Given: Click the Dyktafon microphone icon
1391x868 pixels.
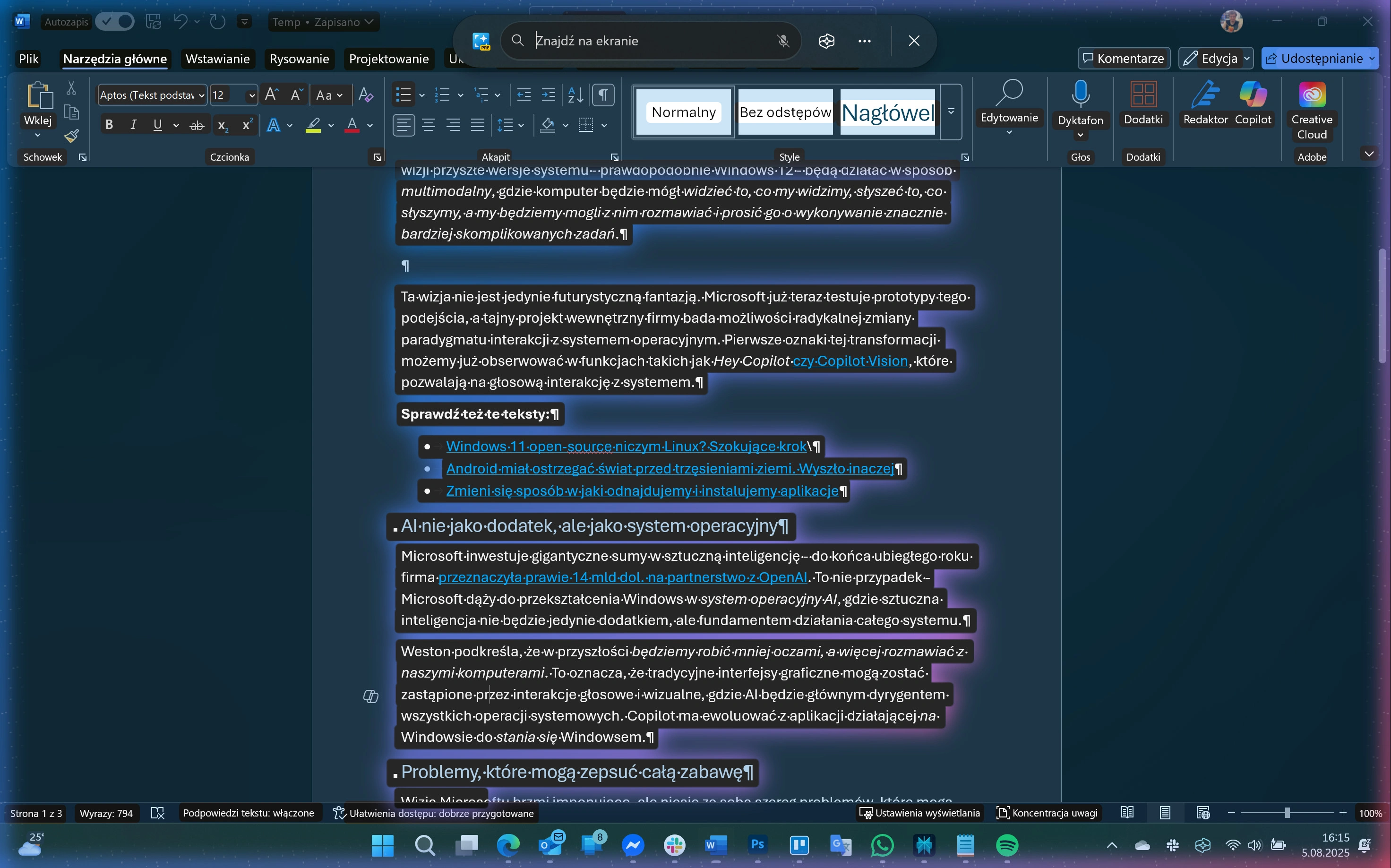Looking at the screenshot, I should coord(1081,95).
